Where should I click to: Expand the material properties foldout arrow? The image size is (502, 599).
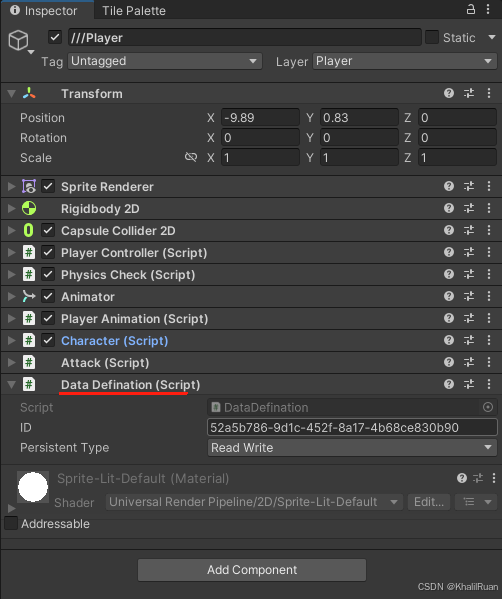pyautogui.click(x=11, y=508)
